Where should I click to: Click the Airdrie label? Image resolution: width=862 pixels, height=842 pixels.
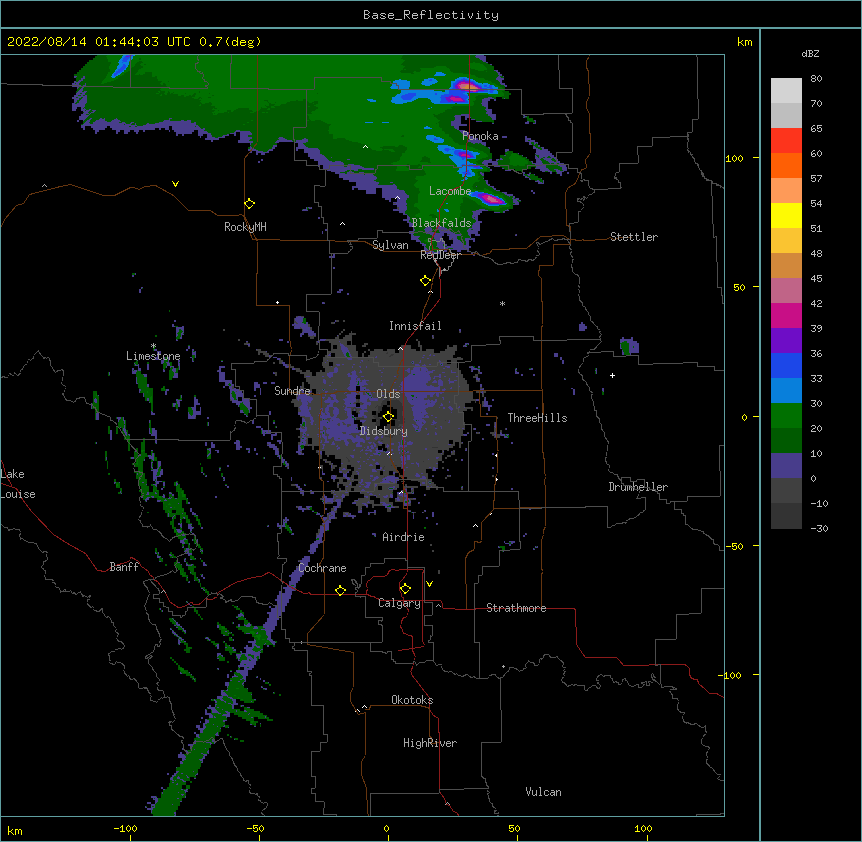tap(403, 537)
